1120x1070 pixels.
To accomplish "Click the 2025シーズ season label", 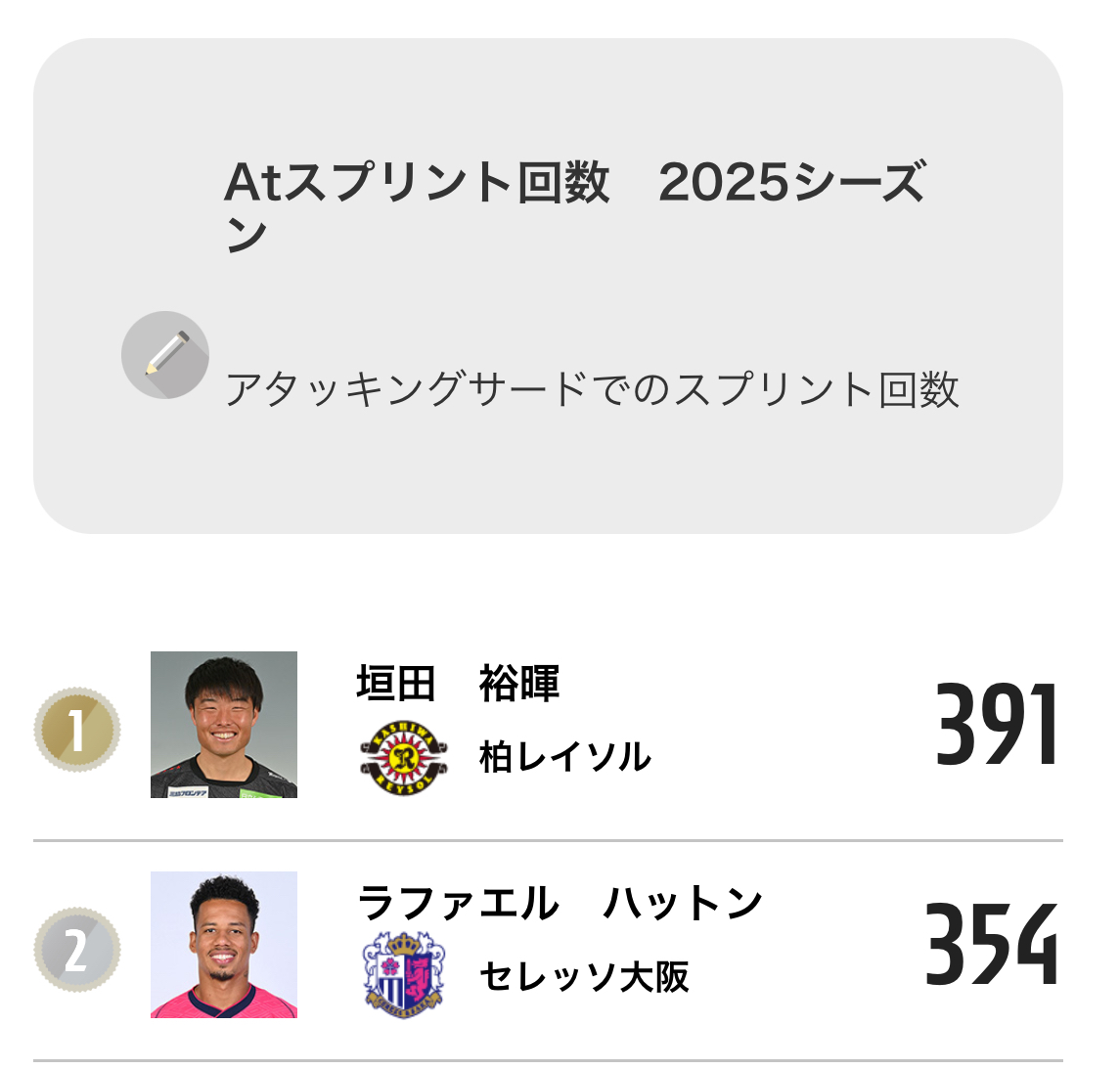I will coord(790,183).
